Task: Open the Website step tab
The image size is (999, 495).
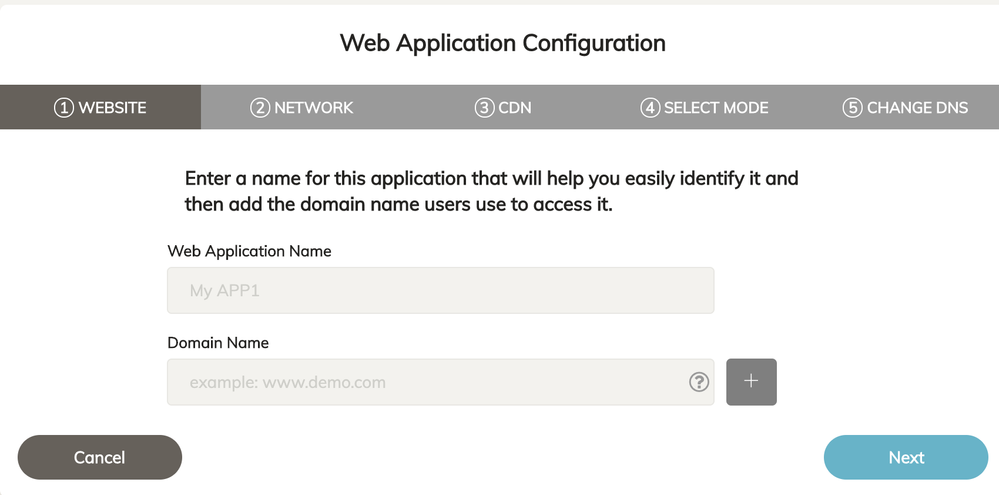Action: [100, 107]
